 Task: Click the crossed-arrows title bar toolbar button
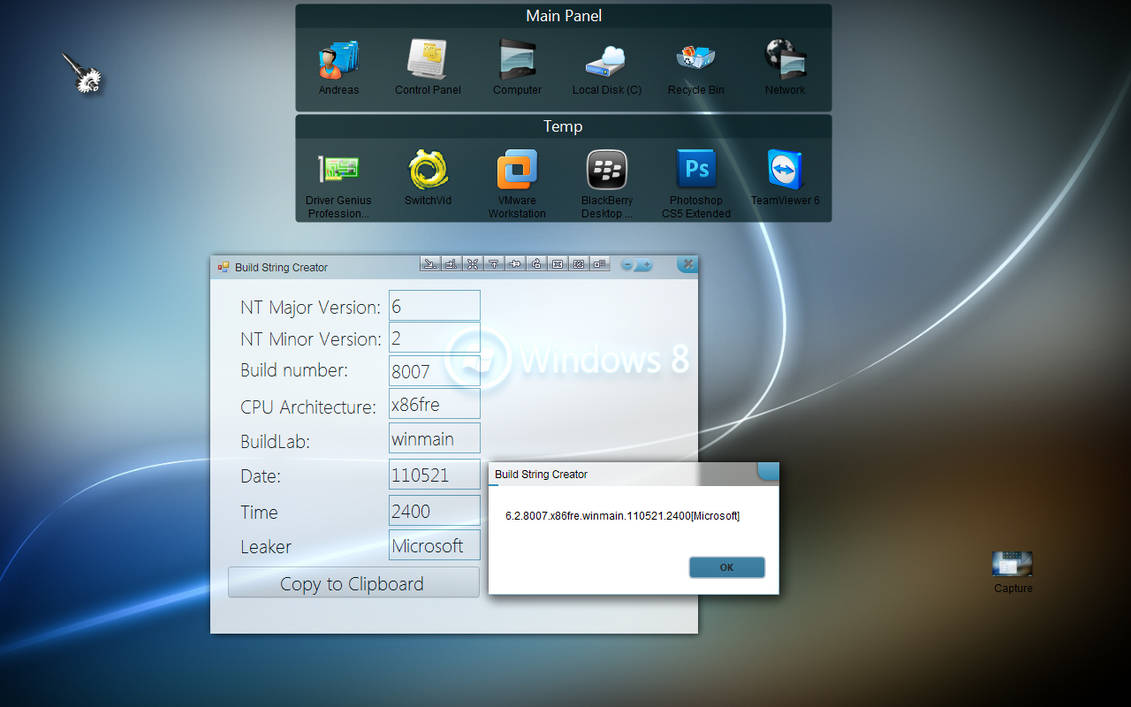click(472, 264)
